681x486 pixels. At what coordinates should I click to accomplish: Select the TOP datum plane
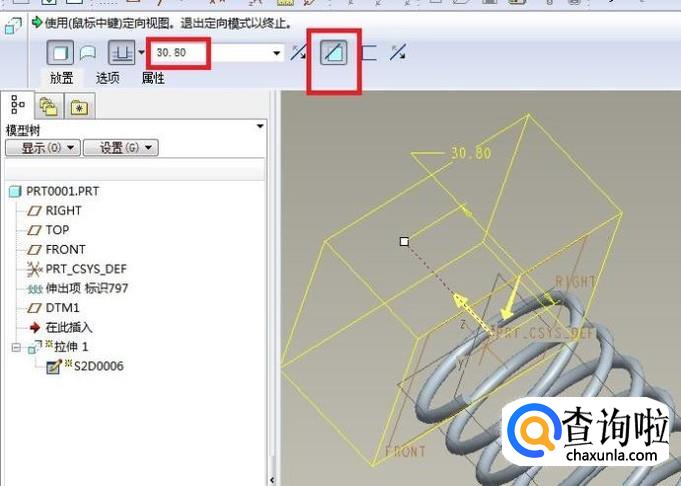[x=57, y=230]
